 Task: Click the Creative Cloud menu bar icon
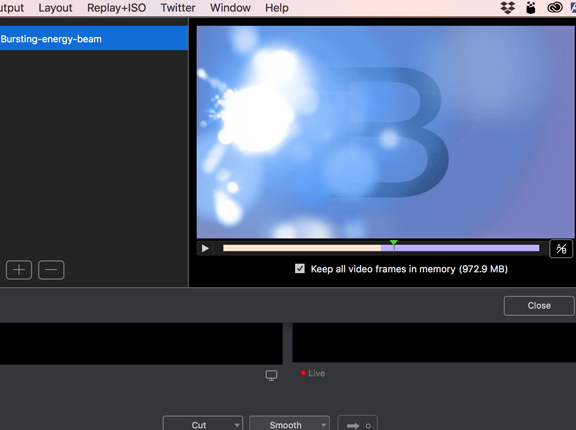pos(555,7)
